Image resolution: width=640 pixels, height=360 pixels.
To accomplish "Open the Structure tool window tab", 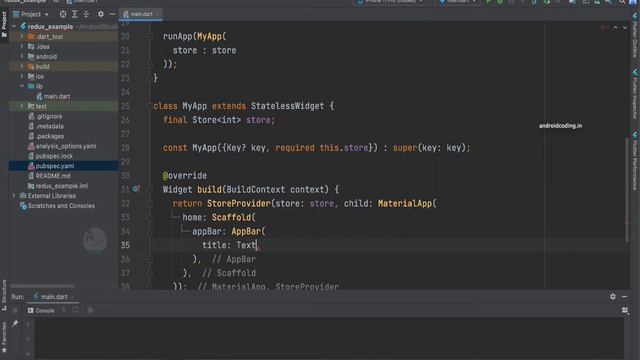I will point(4,296).
